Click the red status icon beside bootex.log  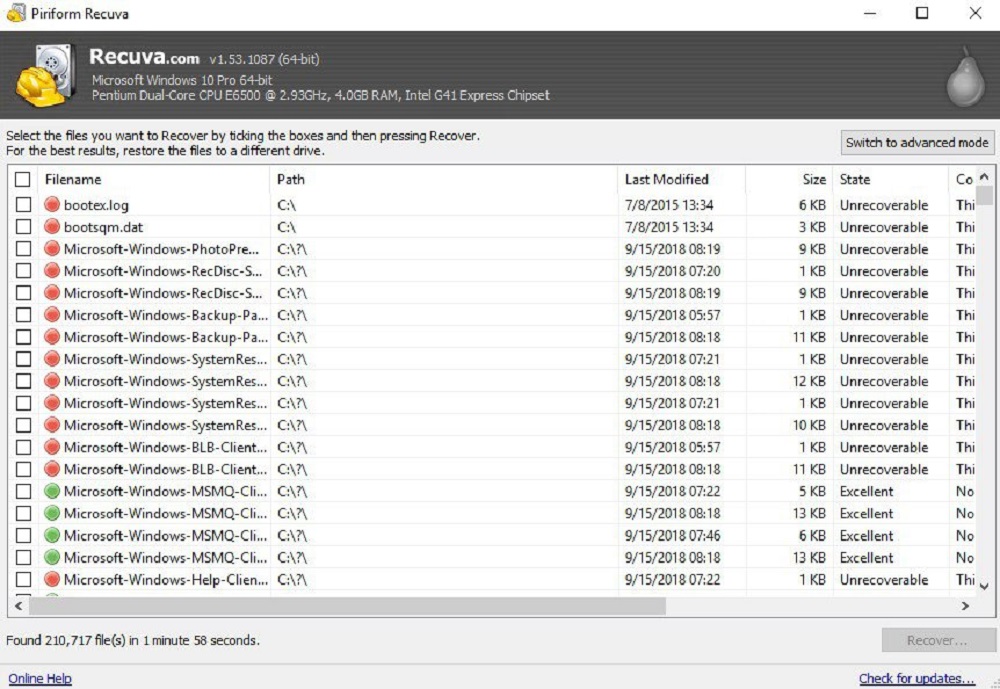pyautogui.click(x=52, y=205)
